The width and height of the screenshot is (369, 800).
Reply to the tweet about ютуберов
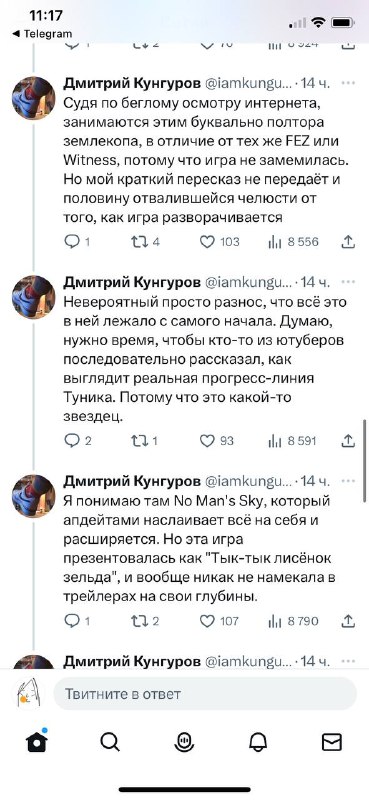pos(72,441)
